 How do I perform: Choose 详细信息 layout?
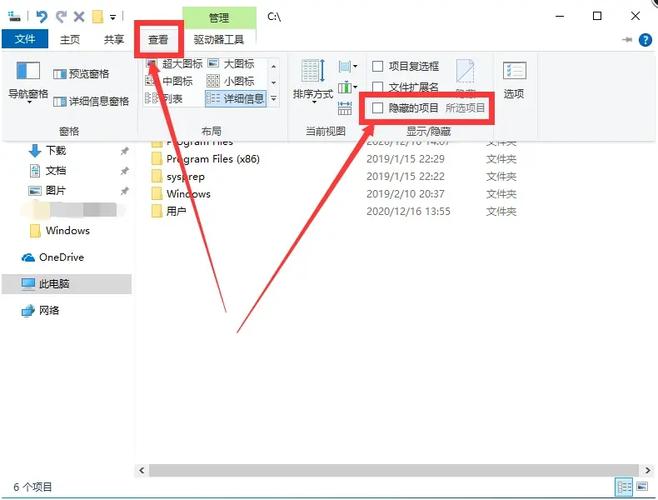[235, 98]
